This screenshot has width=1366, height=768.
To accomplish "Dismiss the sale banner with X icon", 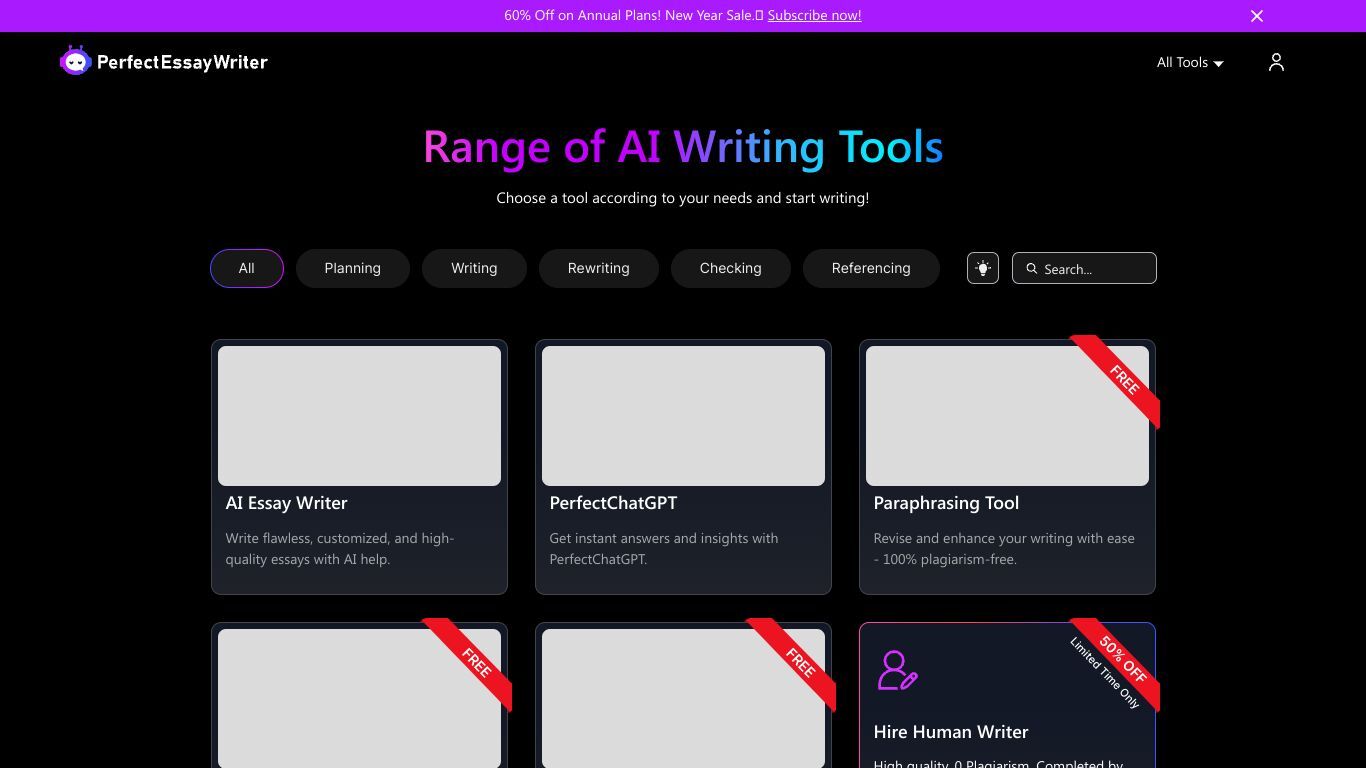I will [1257, 16].
